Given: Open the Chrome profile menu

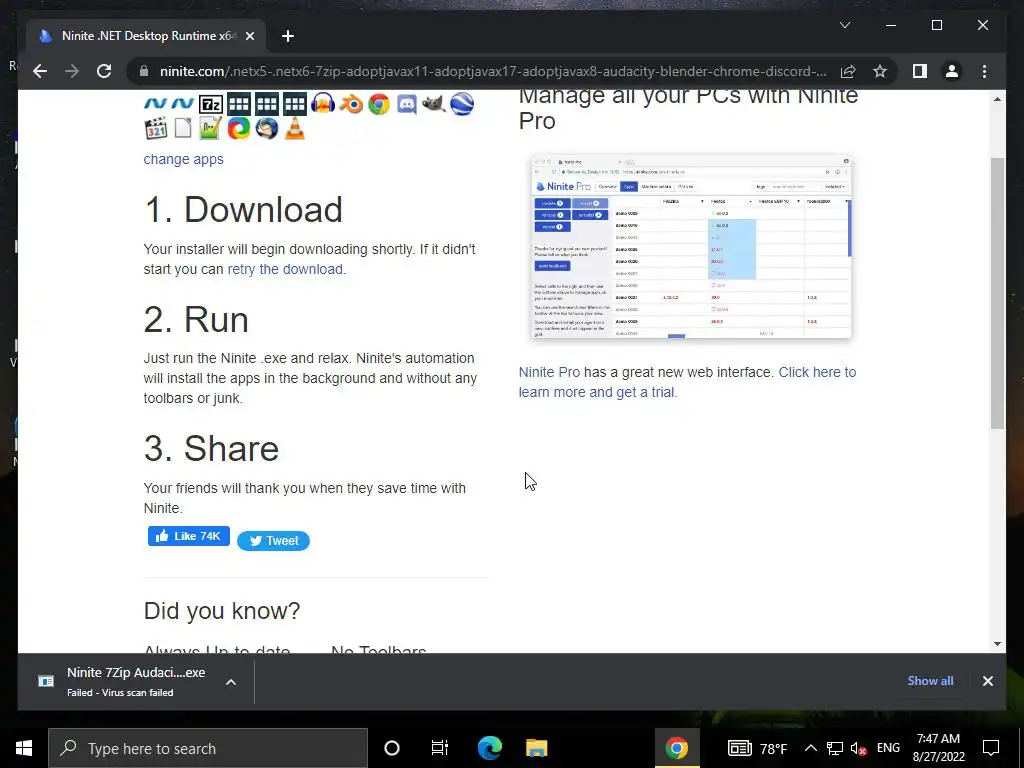Looking at the screenshot, I should [952, 71].
